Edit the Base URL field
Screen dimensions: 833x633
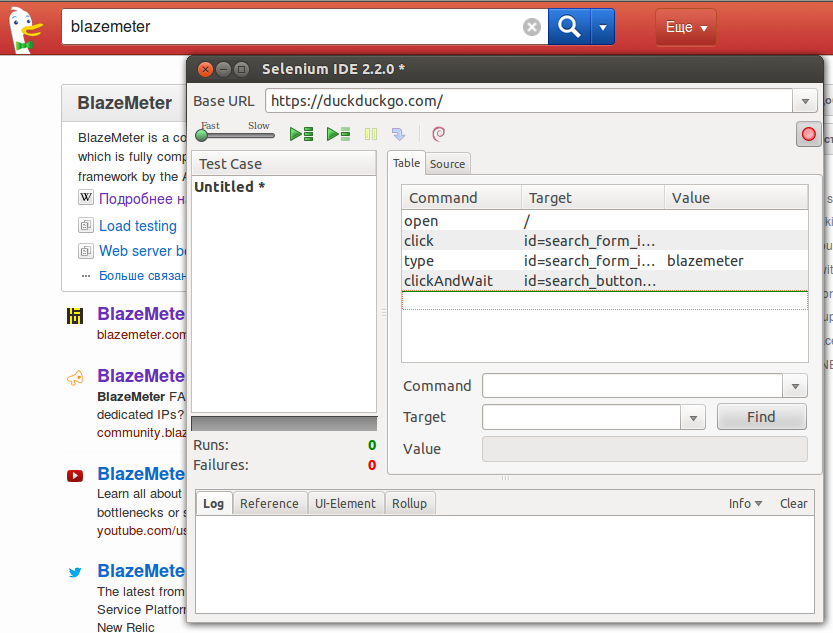529,101
